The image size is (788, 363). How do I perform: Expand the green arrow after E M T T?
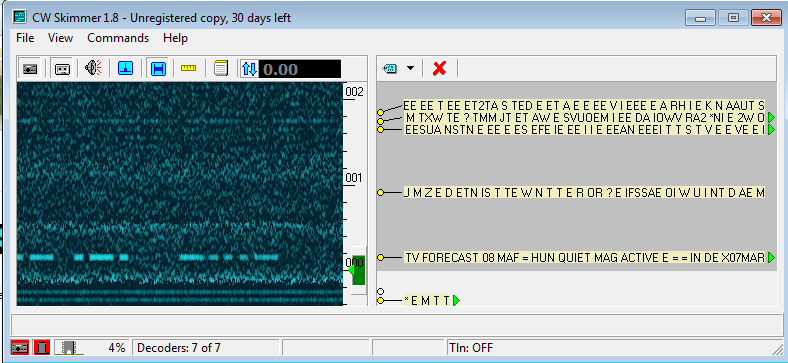(456, 301)
